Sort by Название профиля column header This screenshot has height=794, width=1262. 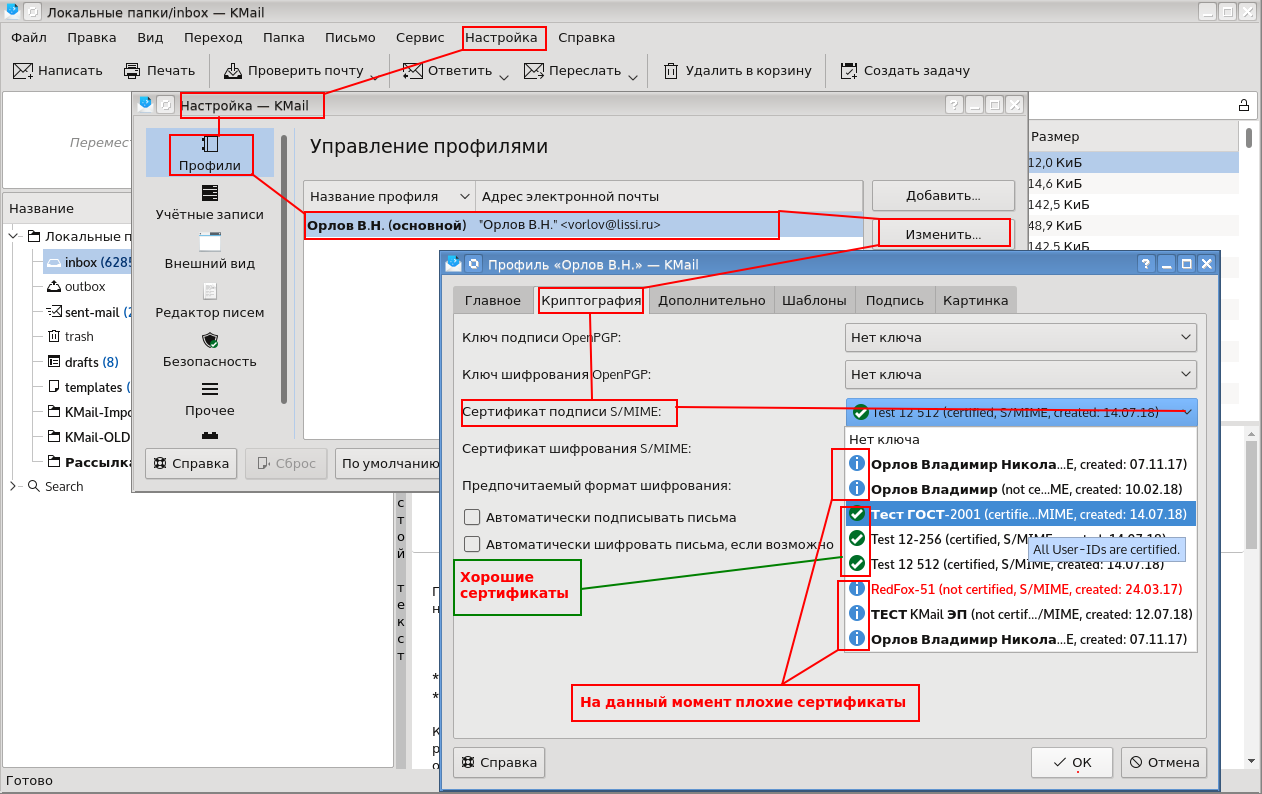[x=389, y=196]
